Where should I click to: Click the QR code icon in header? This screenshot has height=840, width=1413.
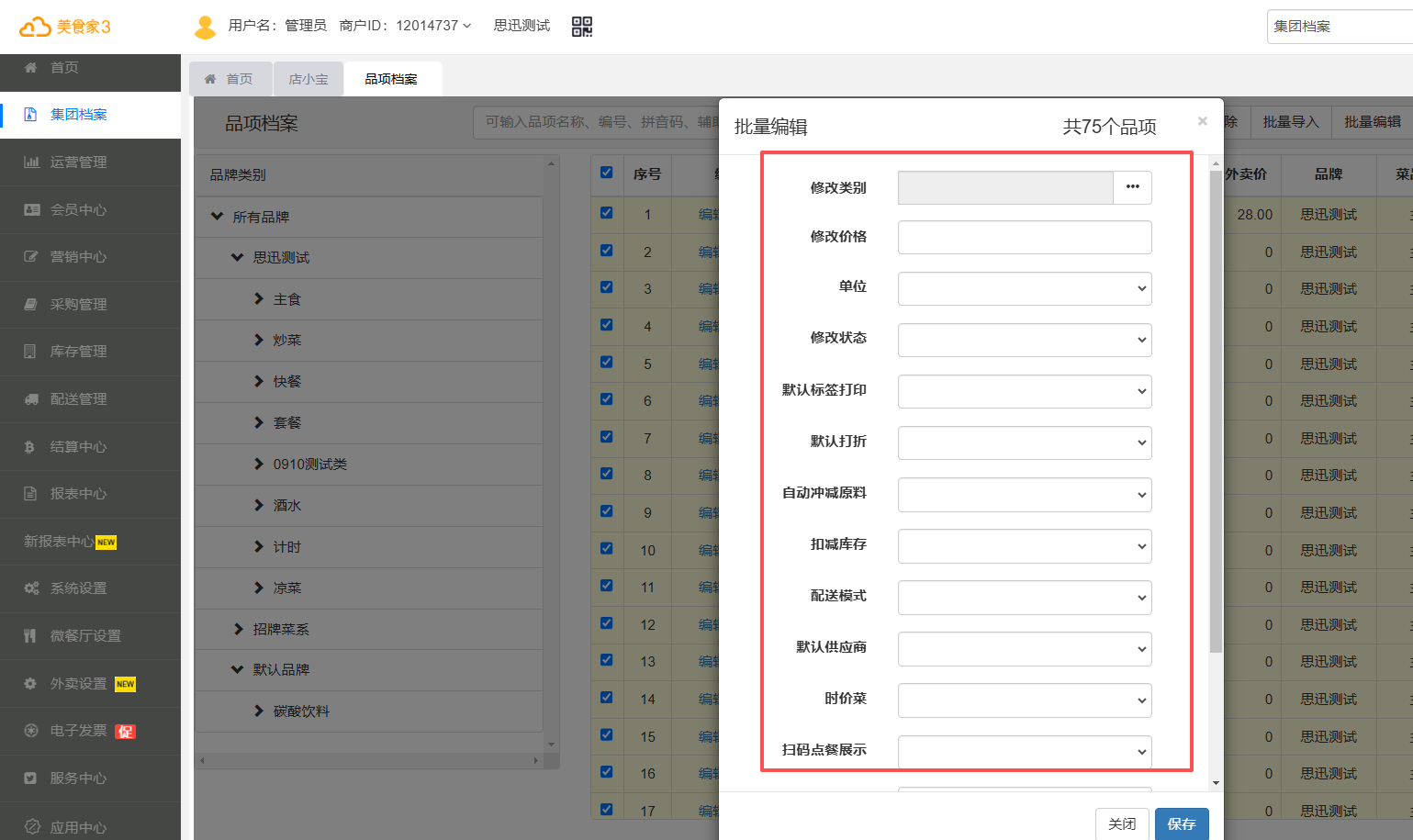click(x=582, y=27)
